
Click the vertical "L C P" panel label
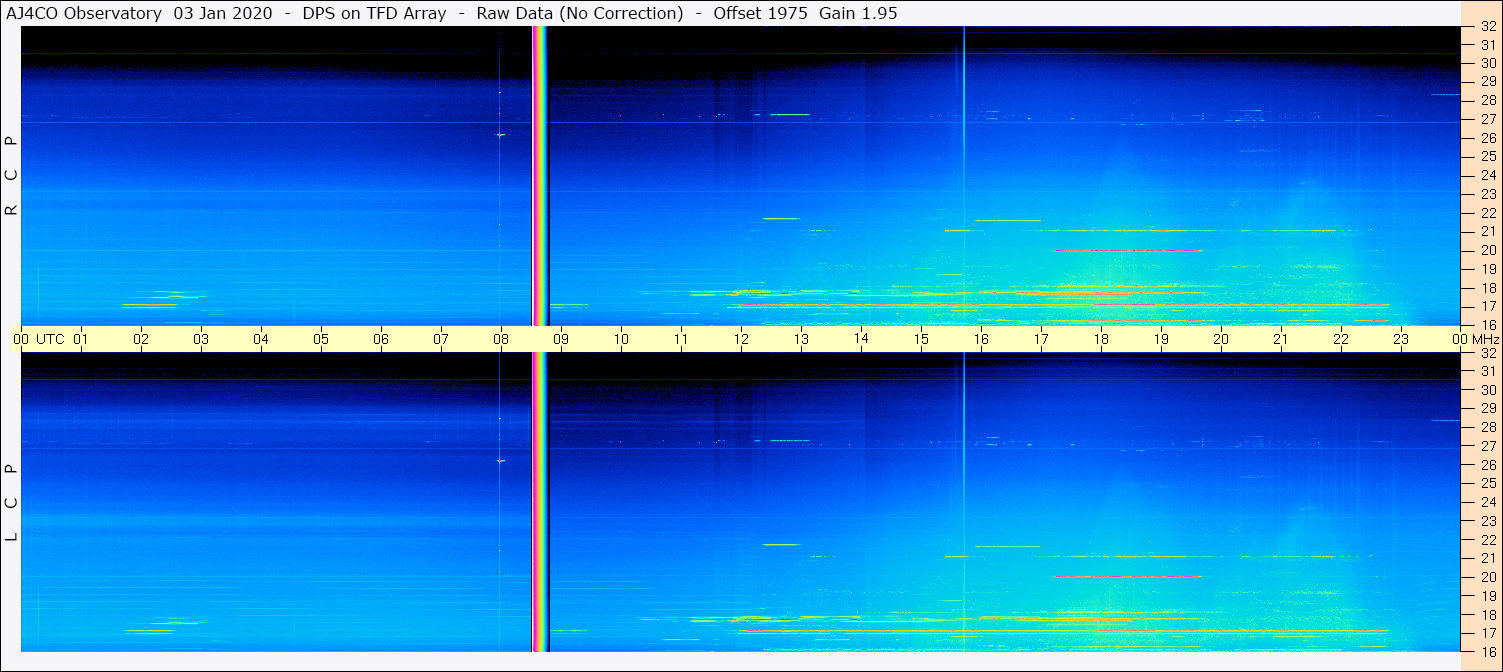coord(12,503)
